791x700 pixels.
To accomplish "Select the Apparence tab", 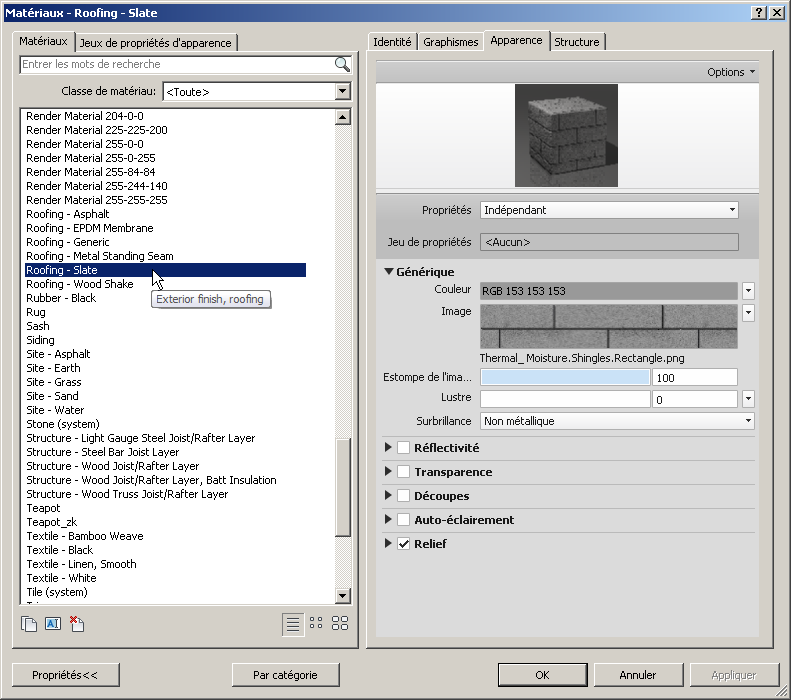I will click(x=516, y=40).
